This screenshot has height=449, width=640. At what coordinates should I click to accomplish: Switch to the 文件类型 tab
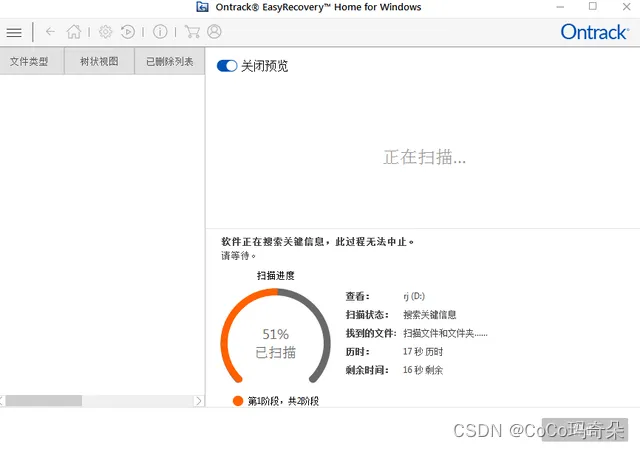click(x=31, y=61)
